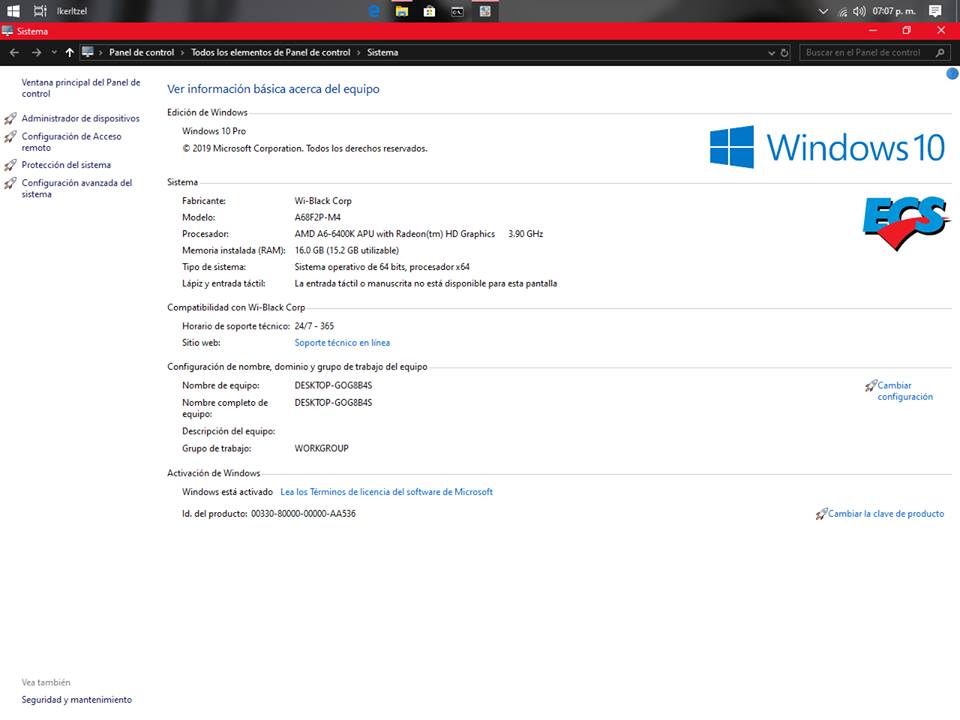Image resolution: width=960 pixels, height=720 pixels.
Task: Select the Wi-Black Corp manufacturer value
Action: [x=323, y=201]
